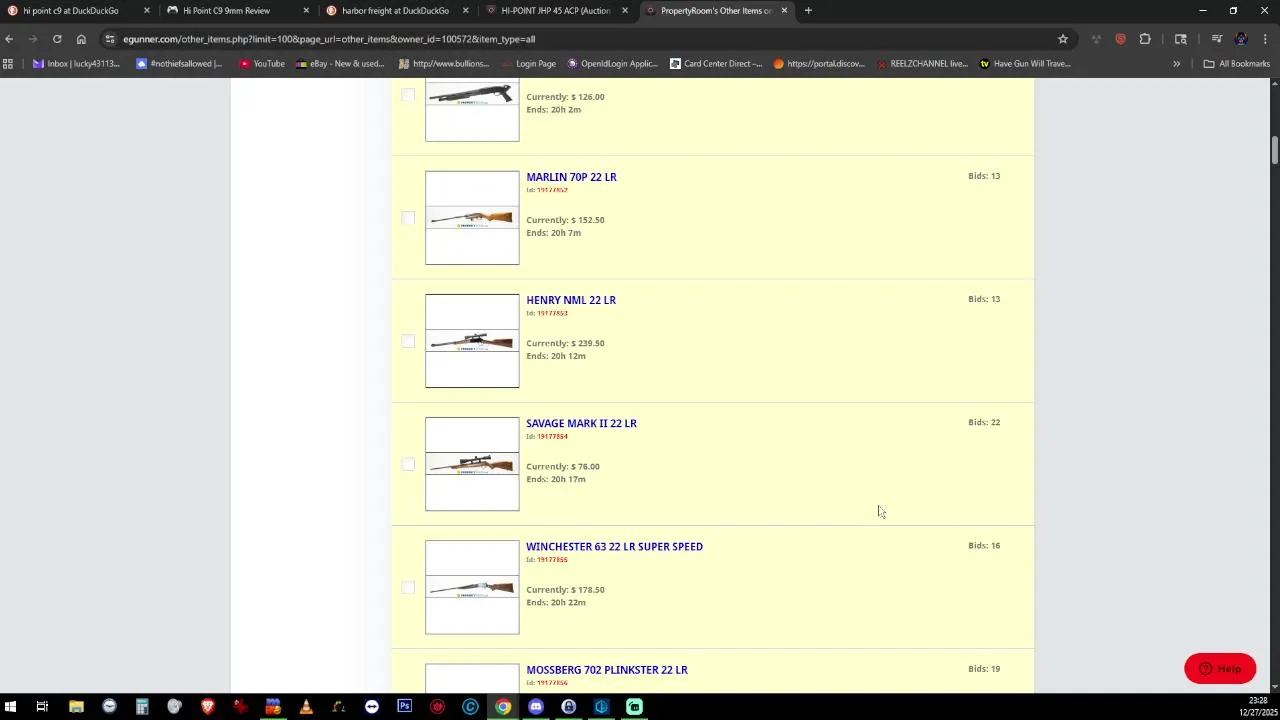Click the Chrome icon in the taskbar

[x=503, y=707]
